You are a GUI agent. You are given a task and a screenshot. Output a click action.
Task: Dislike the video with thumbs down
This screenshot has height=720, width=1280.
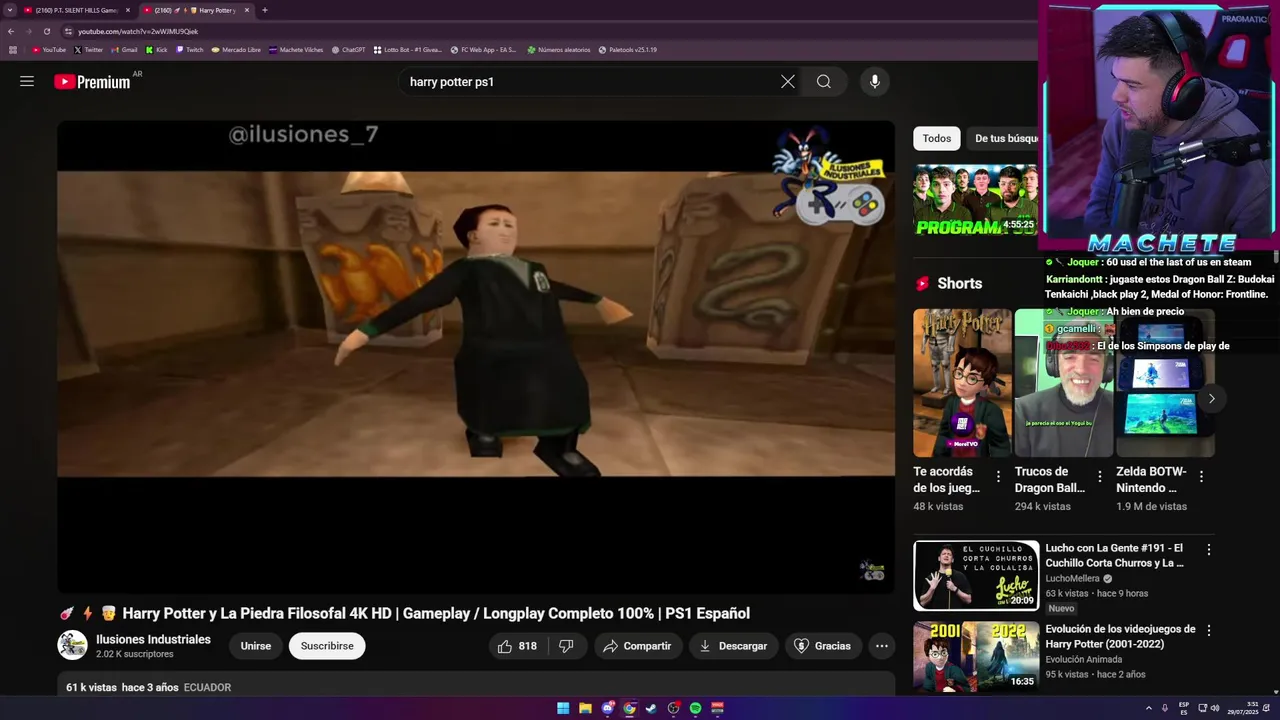[566, 646]
